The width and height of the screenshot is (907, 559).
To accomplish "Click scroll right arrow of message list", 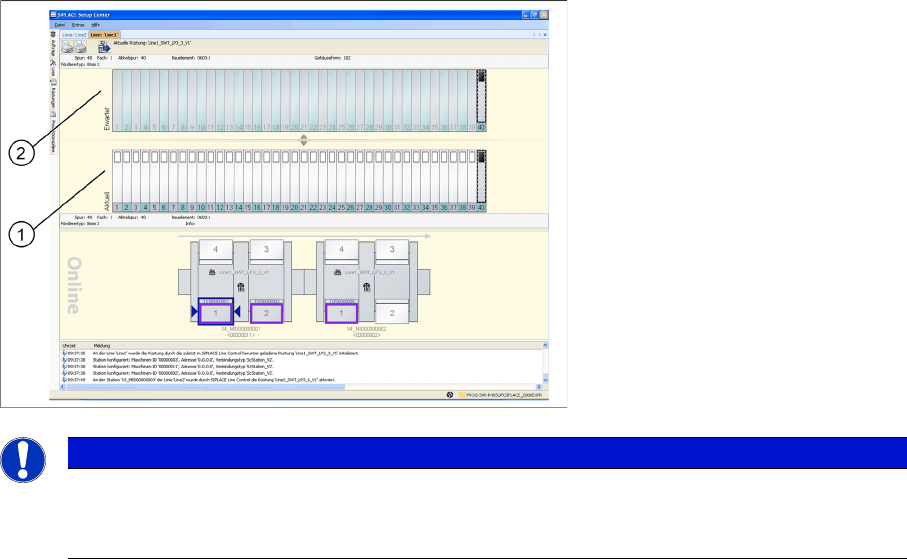I will 539,387.
